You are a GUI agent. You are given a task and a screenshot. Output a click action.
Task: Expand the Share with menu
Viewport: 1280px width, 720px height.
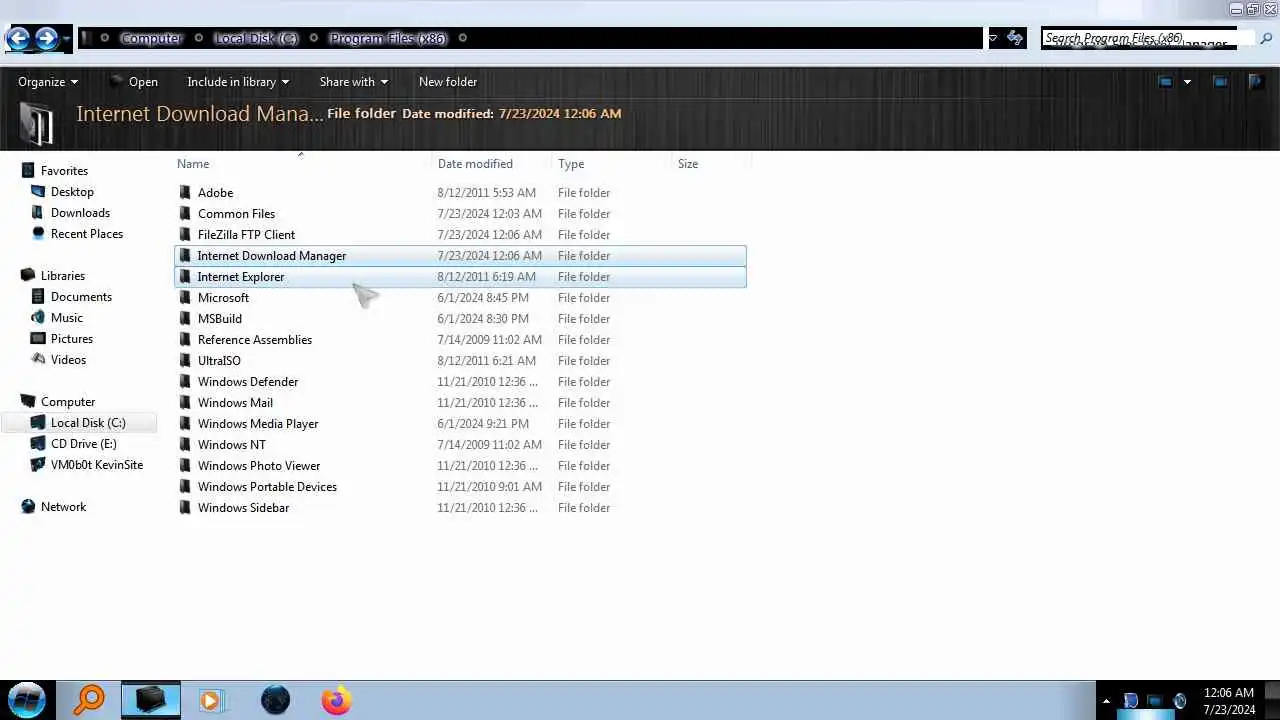(354, 82)
